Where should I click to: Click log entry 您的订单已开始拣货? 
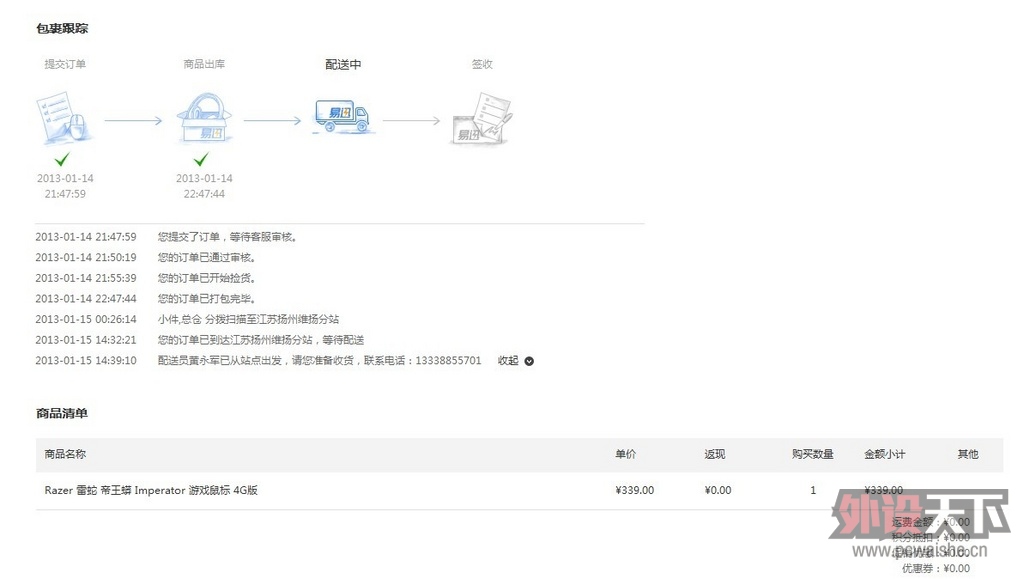(207, 278)
